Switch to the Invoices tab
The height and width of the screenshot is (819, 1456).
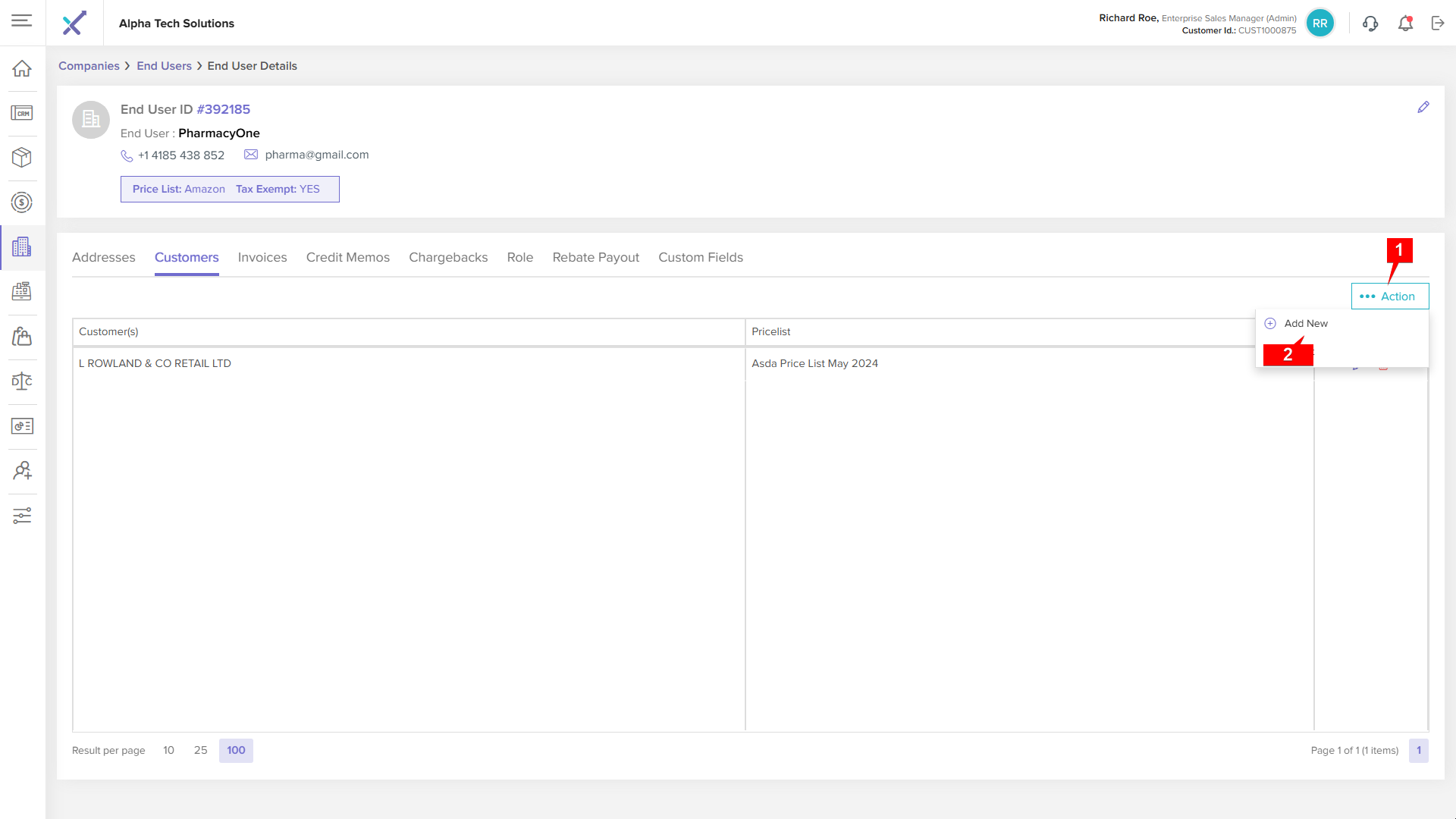tap(262, 258)
